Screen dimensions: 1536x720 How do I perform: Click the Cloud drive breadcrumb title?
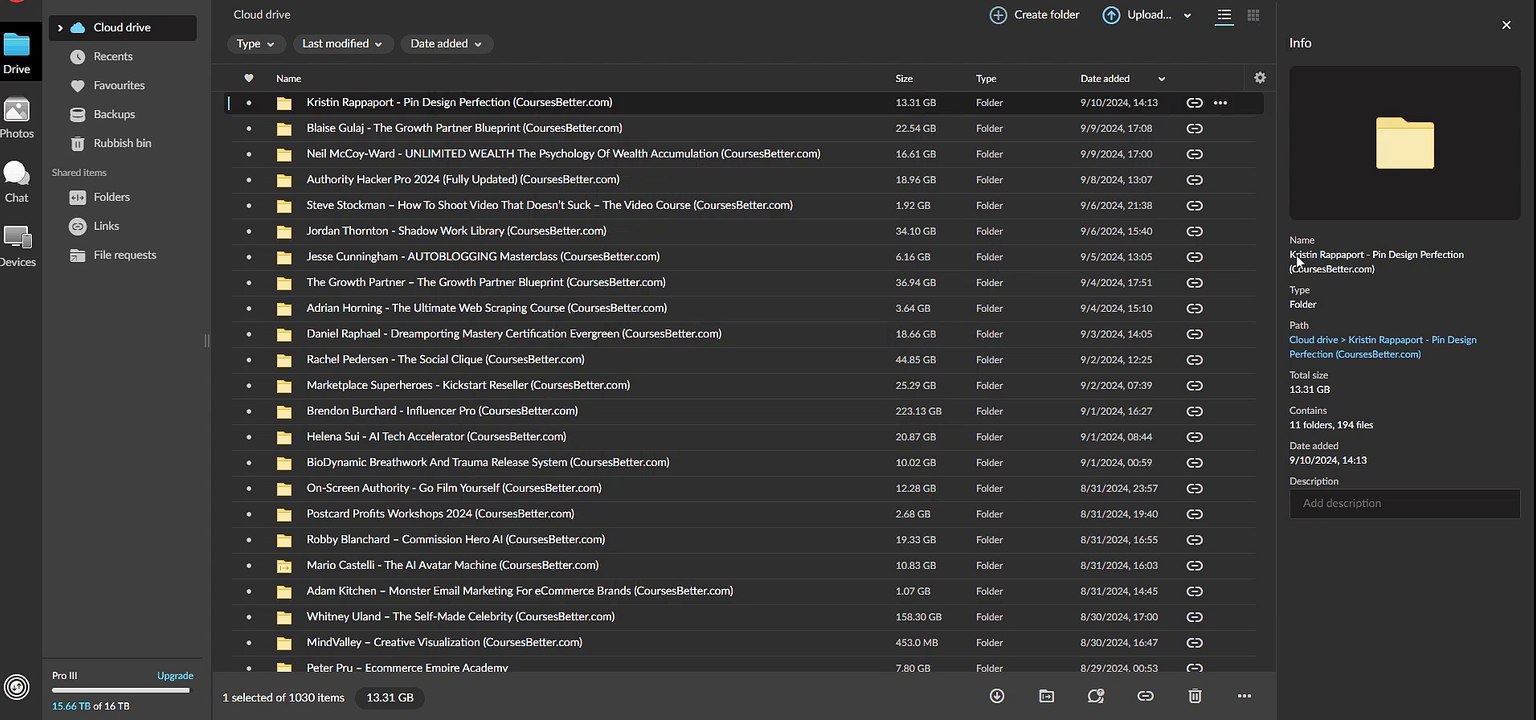click(262, 15)
